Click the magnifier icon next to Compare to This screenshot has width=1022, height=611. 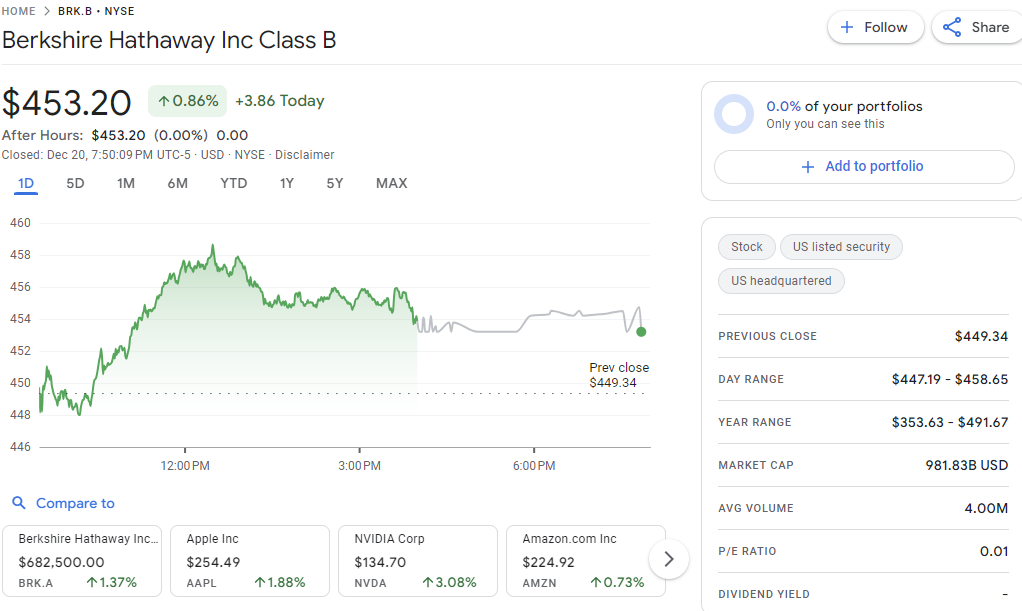pos(19,503)
